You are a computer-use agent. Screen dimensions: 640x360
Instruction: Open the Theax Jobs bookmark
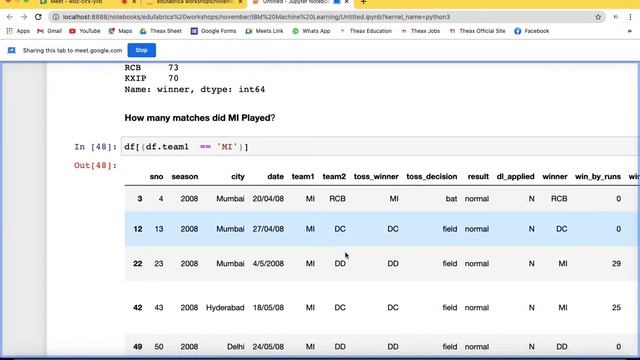(420, 31)
